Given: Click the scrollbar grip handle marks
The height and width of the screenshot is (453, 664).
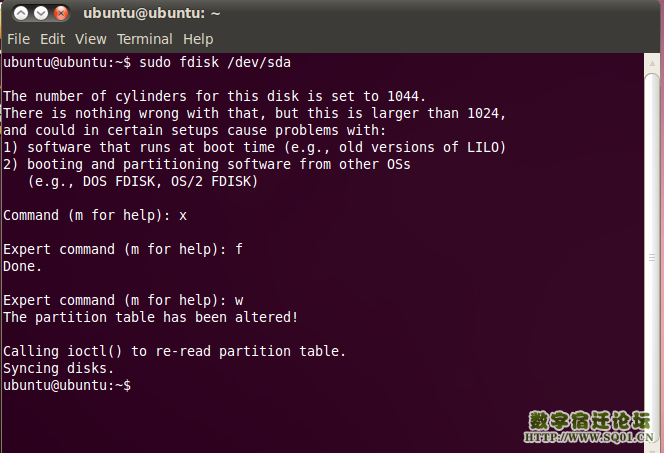Looking at the screenshot, I should coord(652,257).
